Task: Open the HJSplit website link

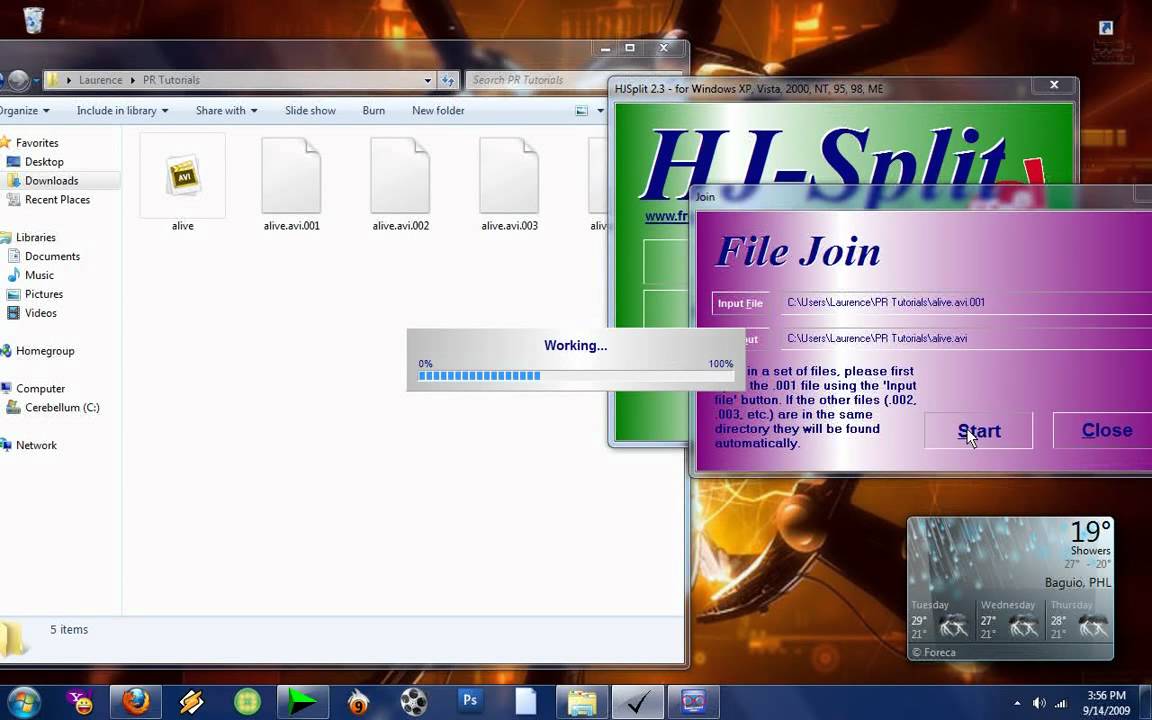Action: click(x=666, y=217)
